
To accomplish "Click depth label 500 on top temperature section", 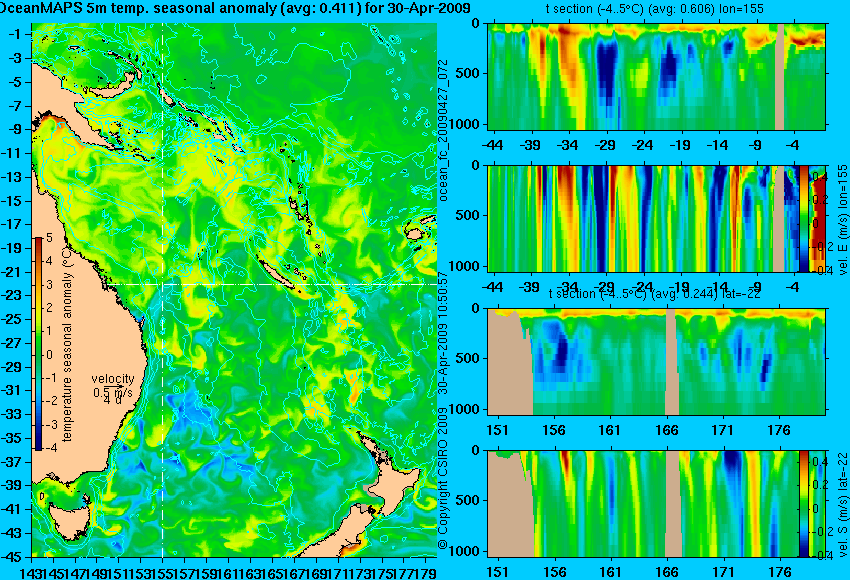I will point(468,73).
